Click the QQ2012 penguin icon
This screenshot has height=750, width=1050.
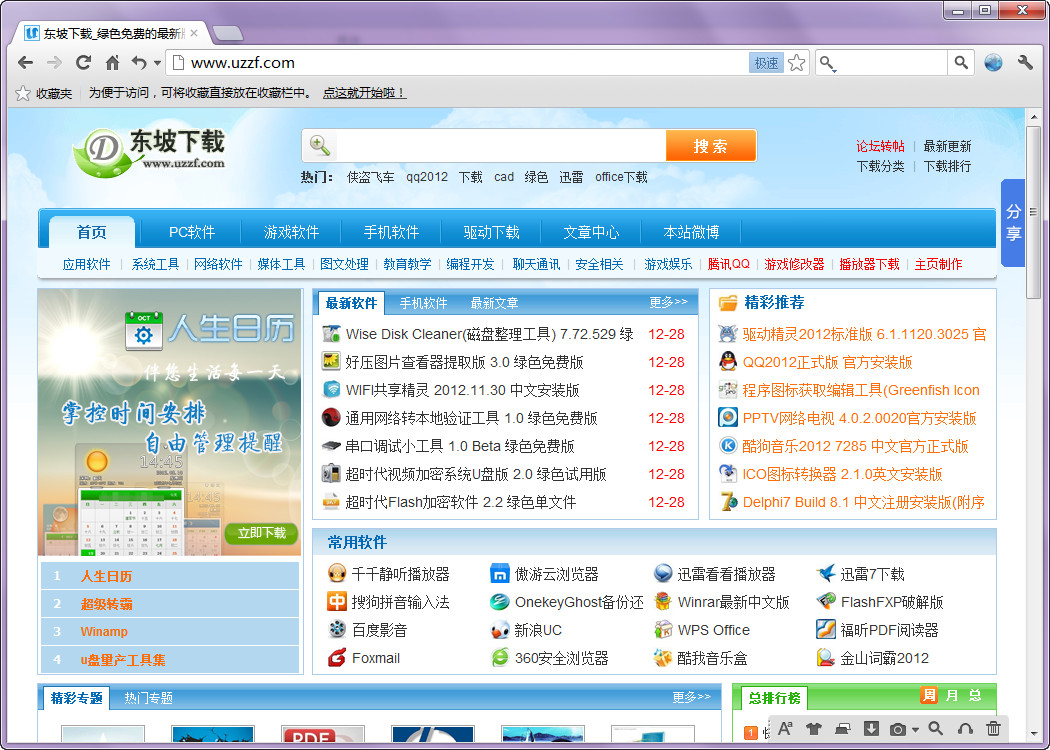pyautogui.click(x=728, y=362)
